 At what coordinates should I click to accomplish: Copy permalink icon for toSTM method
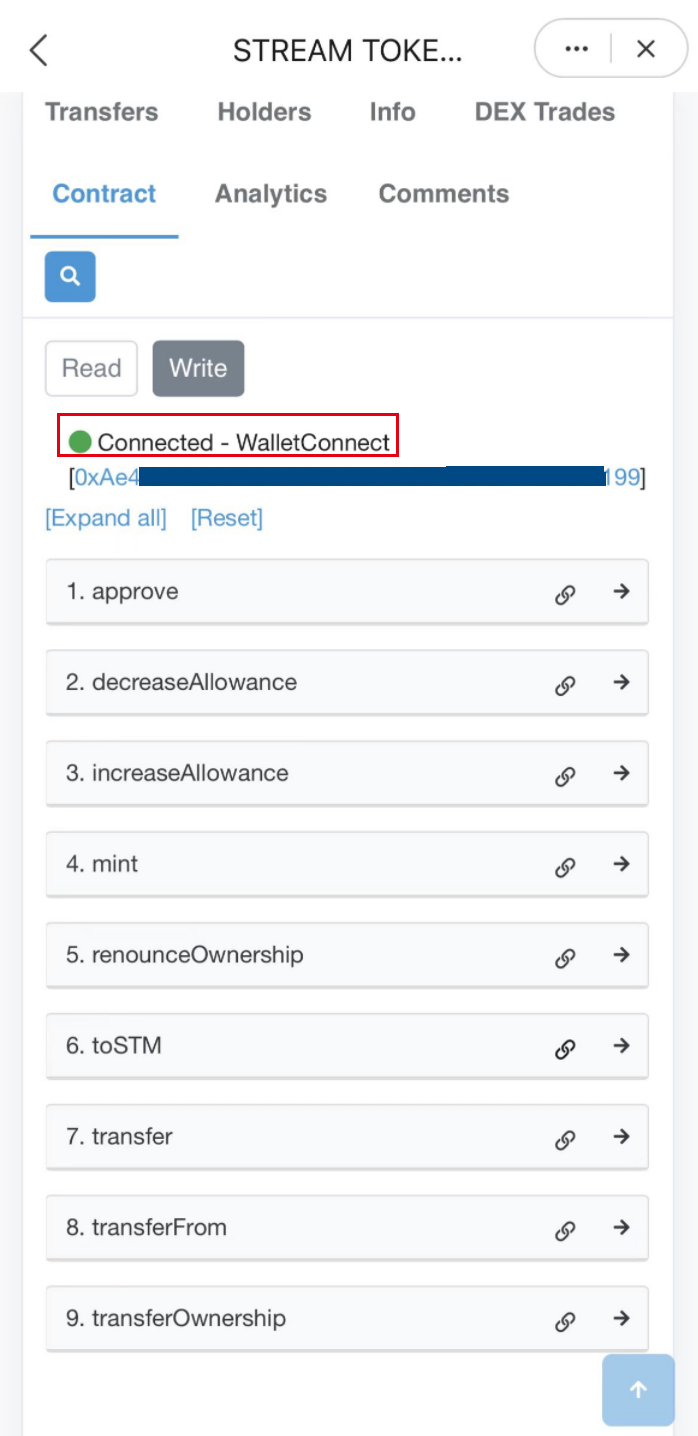[565, 1049]
